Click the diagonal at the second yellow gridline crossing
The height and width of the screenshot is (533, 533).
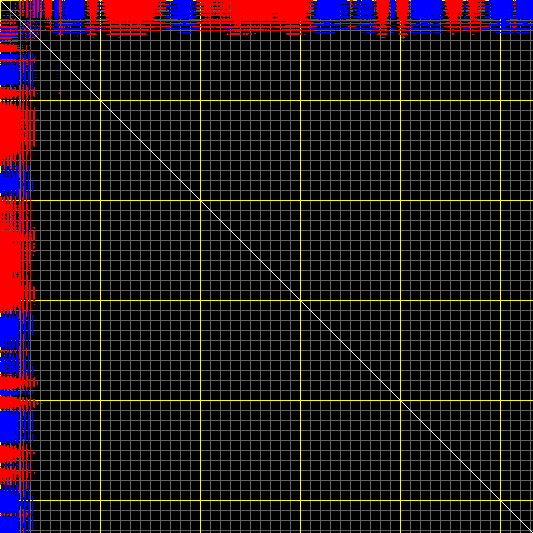[x=201, y=201]
